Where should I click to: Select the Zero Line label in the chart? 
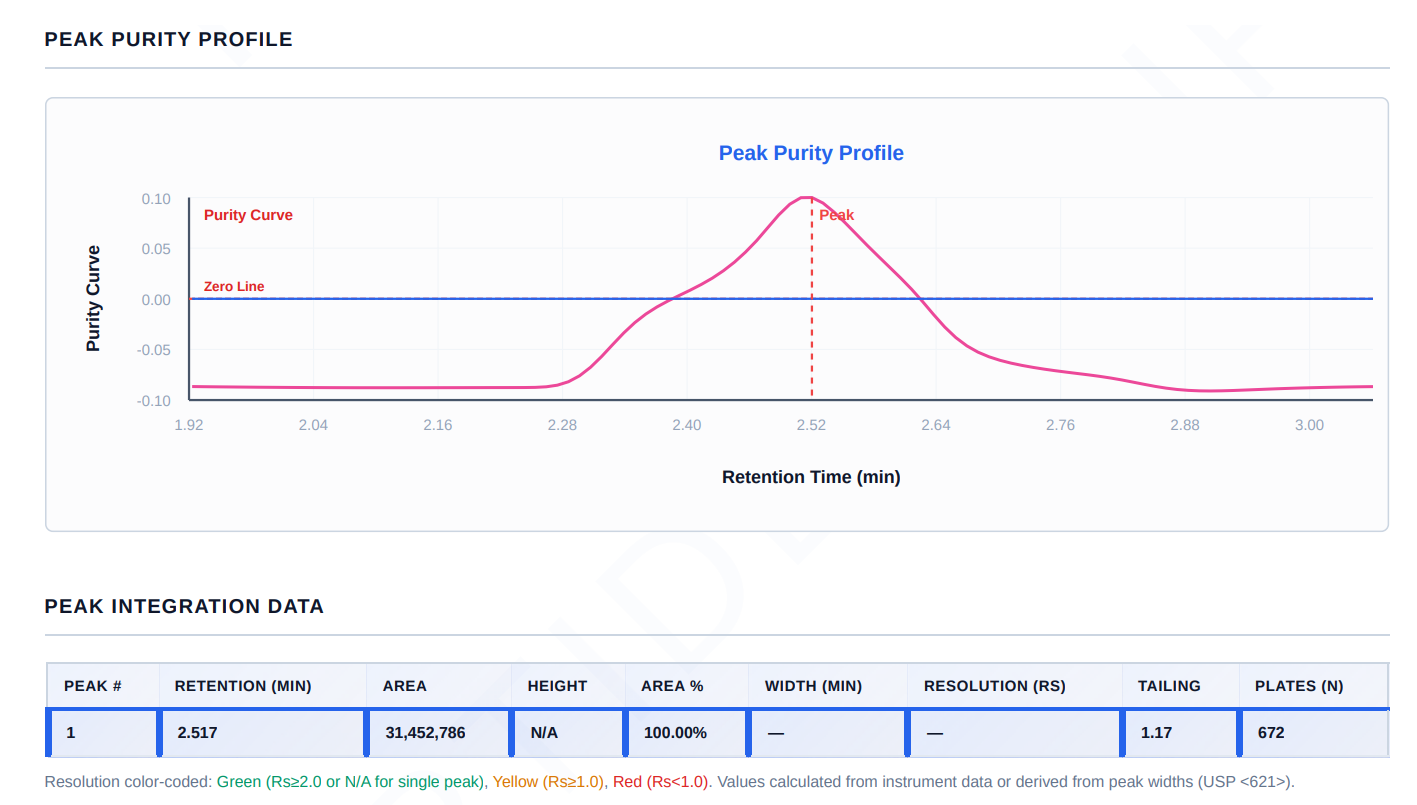[234, 287]
